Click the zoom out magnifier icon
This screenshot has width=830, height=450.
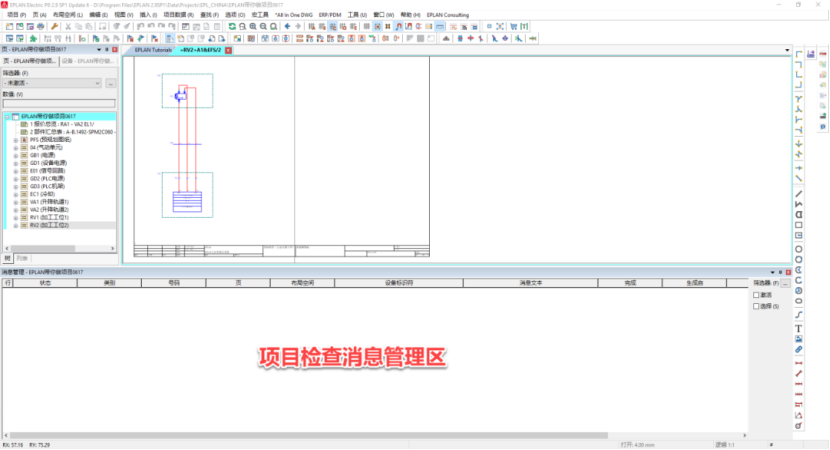pos(263,26)
